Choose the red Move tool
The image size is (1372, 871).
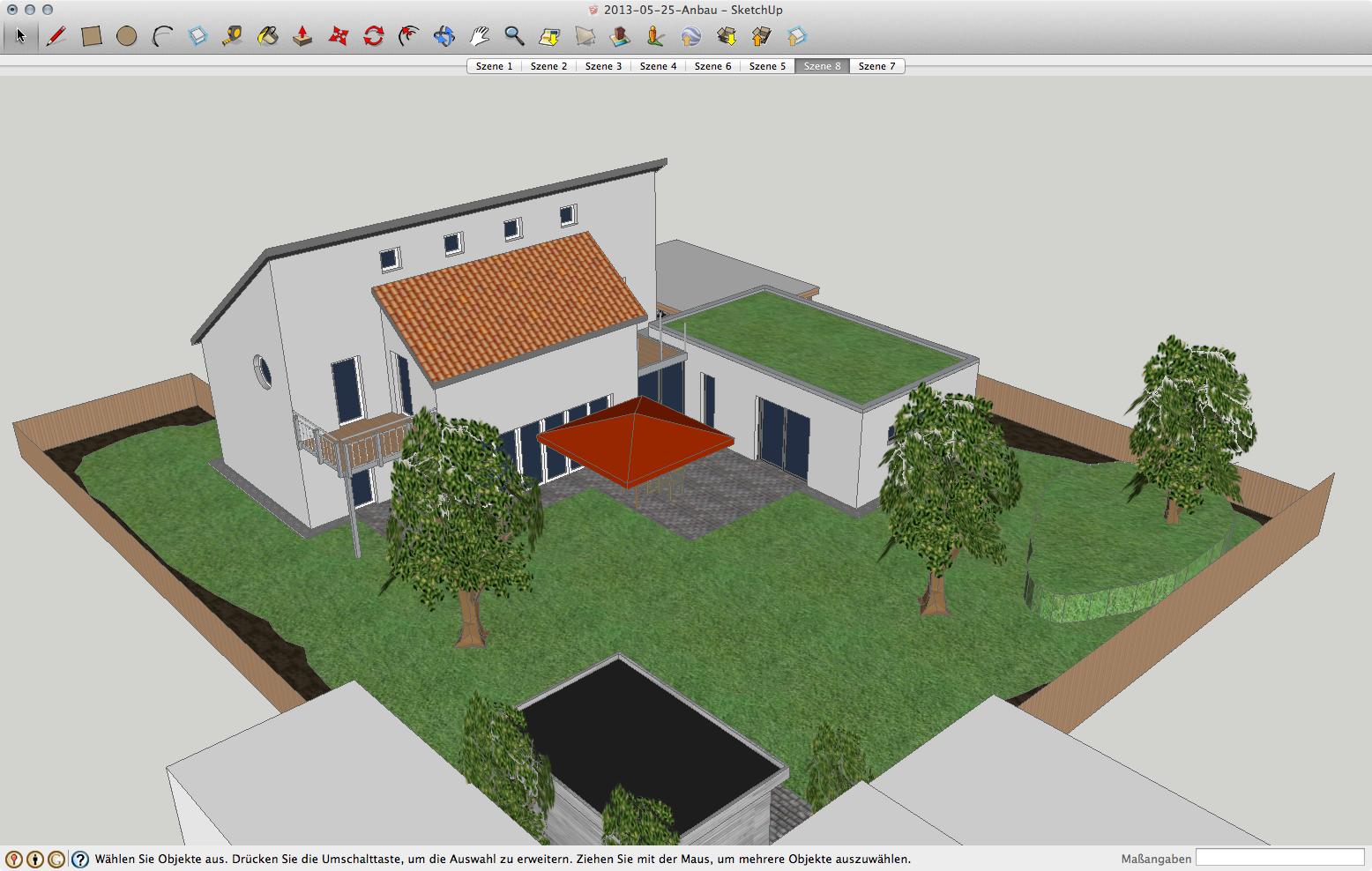[x=339, y=36]
